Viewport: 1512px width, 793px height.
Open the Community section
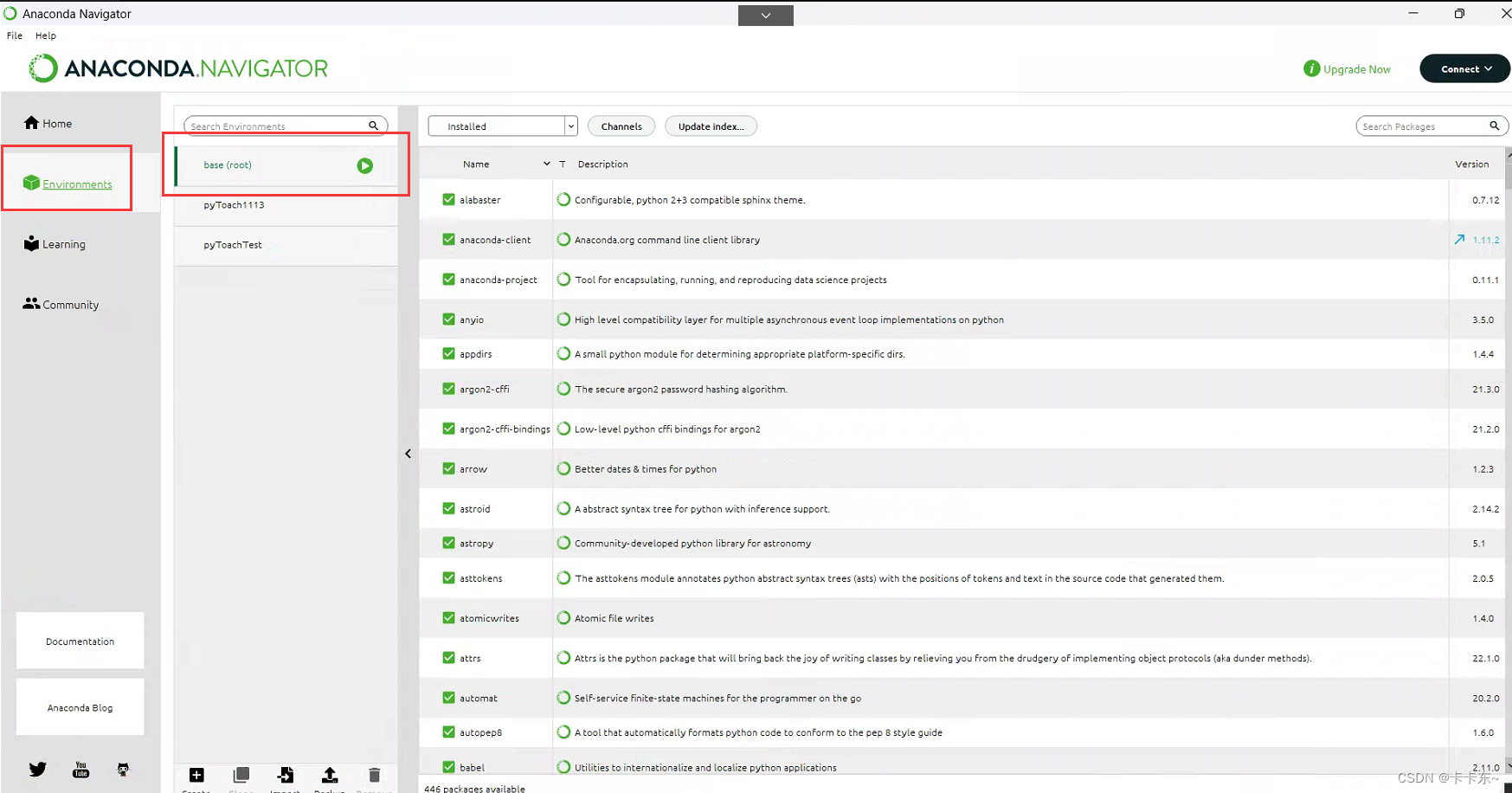(x=61, y=304)
